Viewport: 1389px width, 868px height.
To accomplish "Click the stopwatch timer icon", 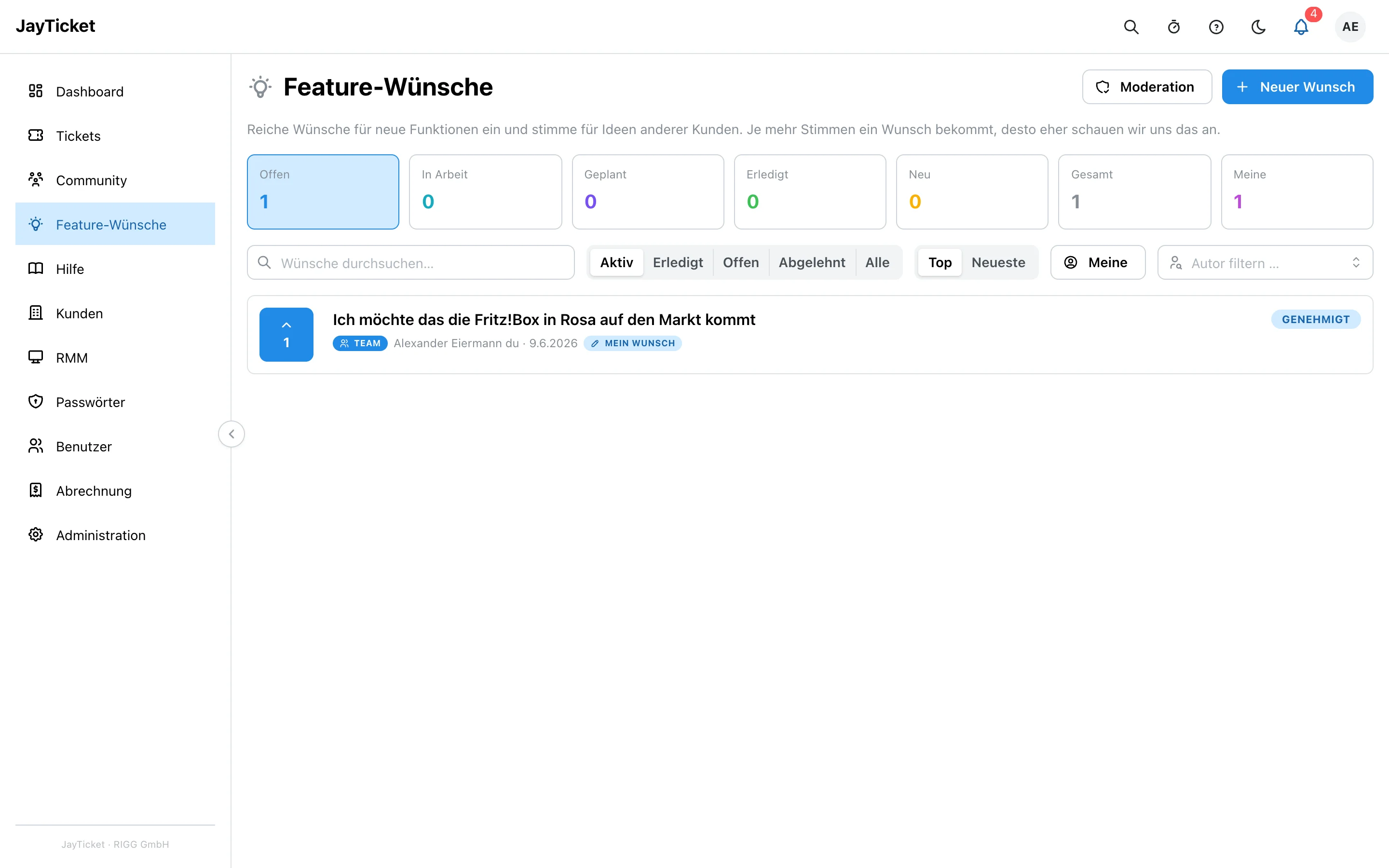I will tap(1173, 27).
